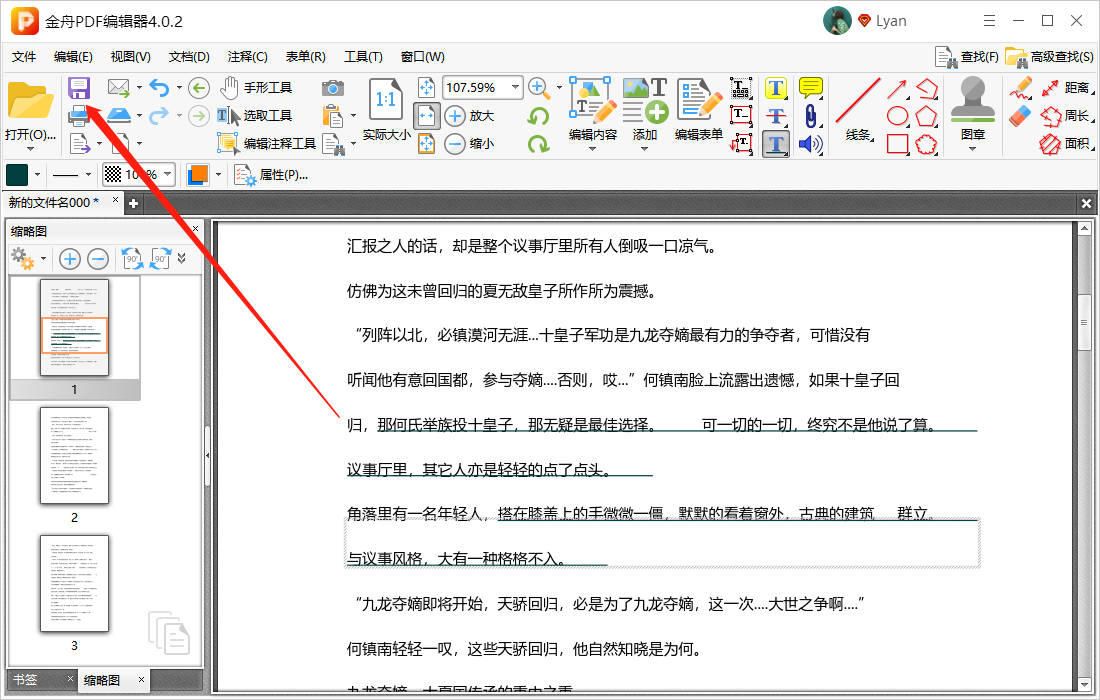Select the Pencil freehand tool
This screenshot has height=700, width=1100.
tap(1021, 88)
